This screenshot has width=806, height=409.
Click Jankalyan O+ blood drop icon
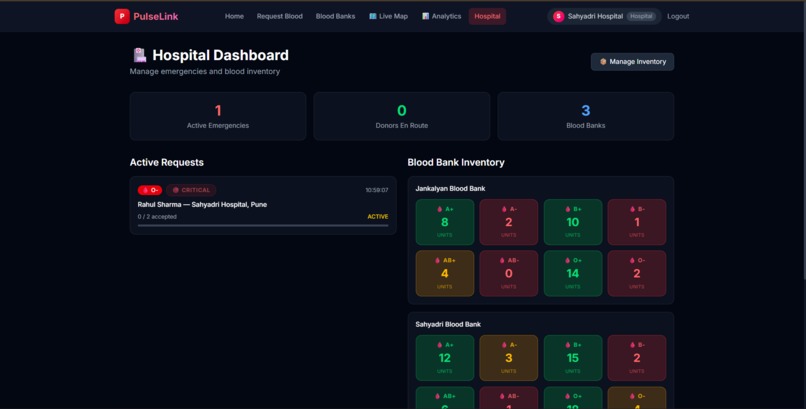tap(567, 261)
